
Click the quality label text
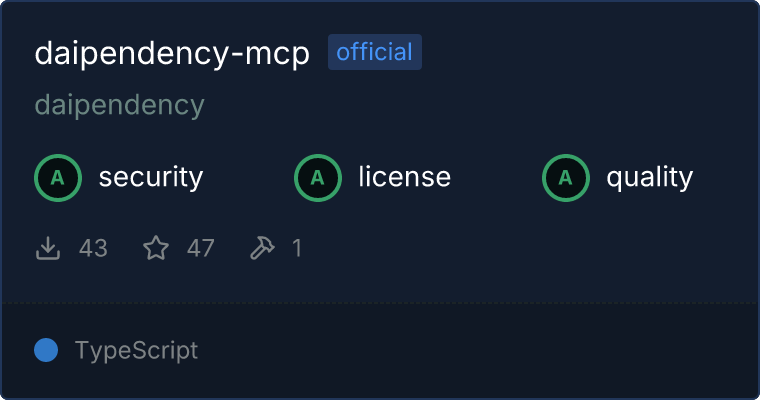point(650,178)
